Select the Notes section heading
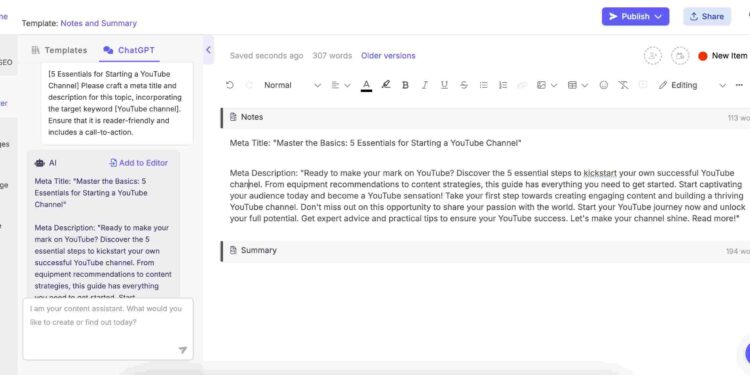750x375 pixels. (x=252, y=117)
